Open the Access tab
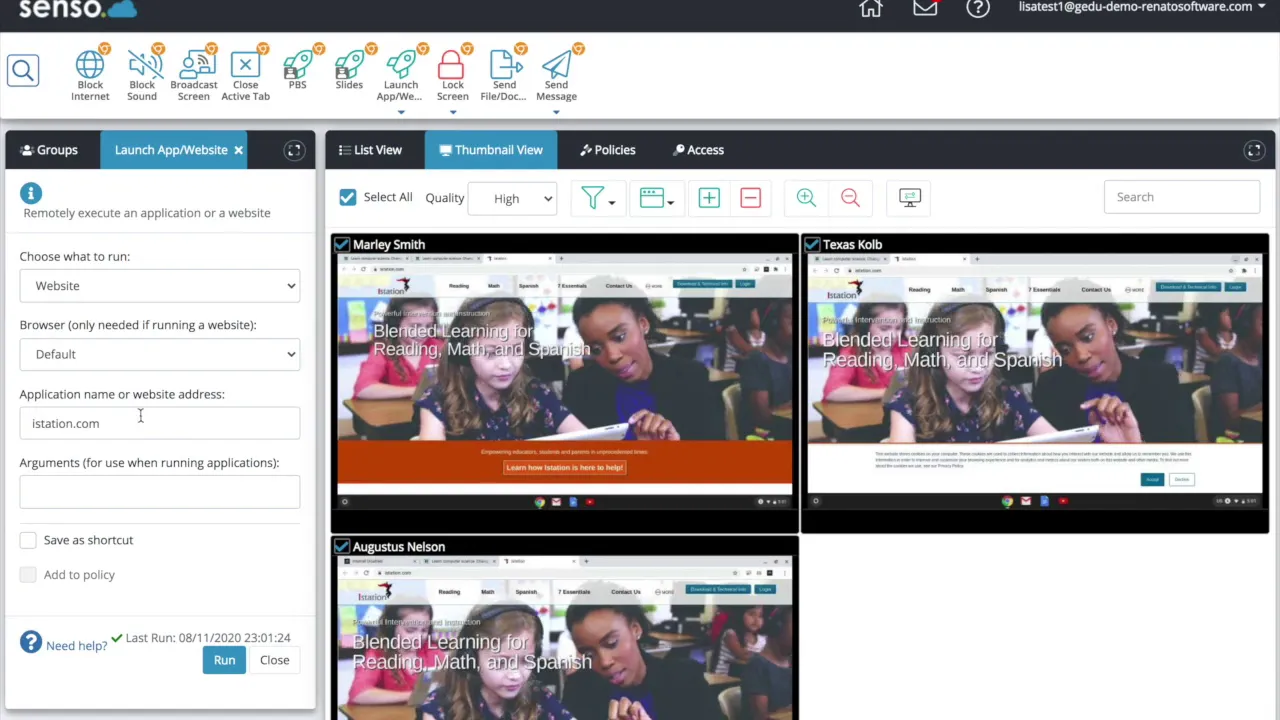This screenshot has width=1280, height=720. click(x=699, y=150)
